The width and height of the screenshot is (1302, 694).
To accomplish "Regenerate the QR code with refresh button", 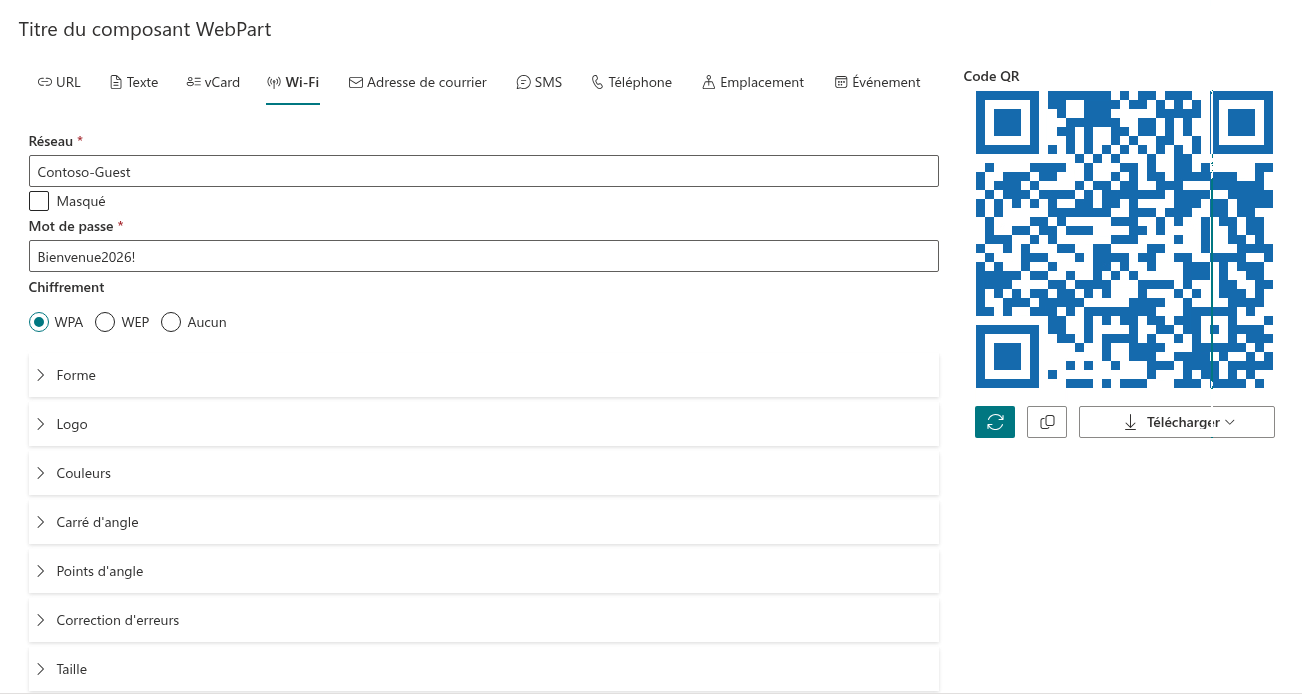I will click(x=995, y=422).
